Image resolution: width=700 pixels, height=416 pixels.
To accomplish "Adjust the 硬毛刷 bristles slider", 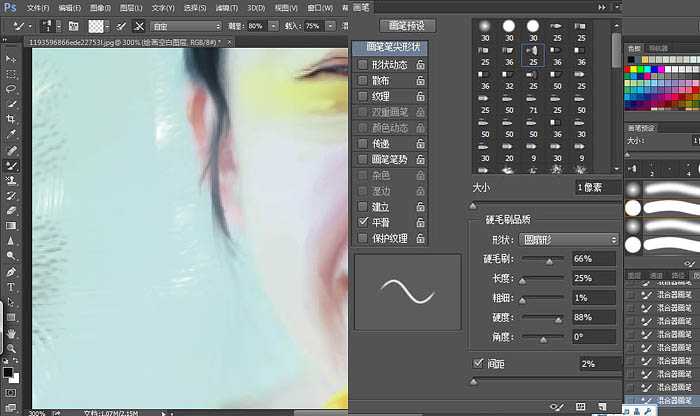I will click(549, 260).
